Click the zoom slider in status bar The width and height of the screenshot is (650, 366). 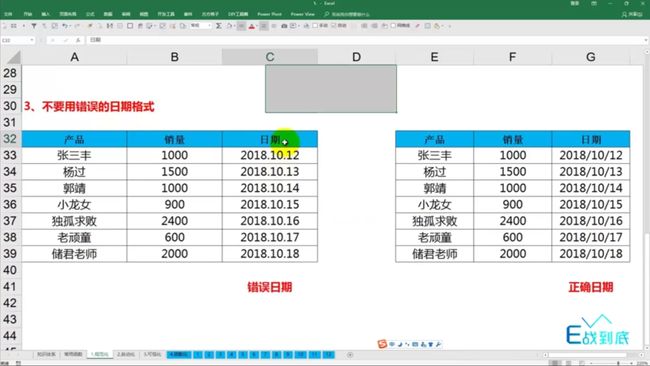(618, 363)
